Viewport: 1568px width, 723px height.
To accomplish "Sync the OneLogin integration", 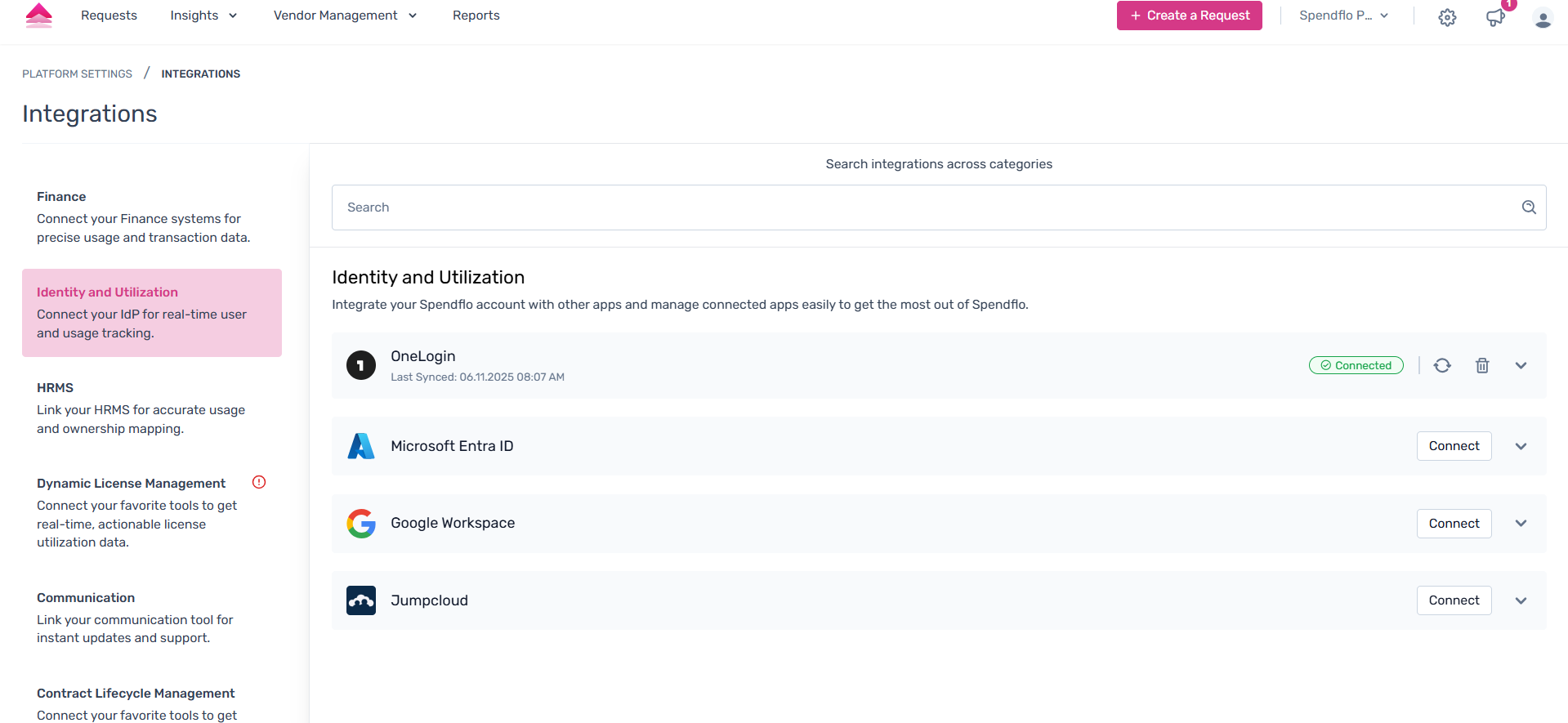I will pyautogui.click(x=1442, y=365).
